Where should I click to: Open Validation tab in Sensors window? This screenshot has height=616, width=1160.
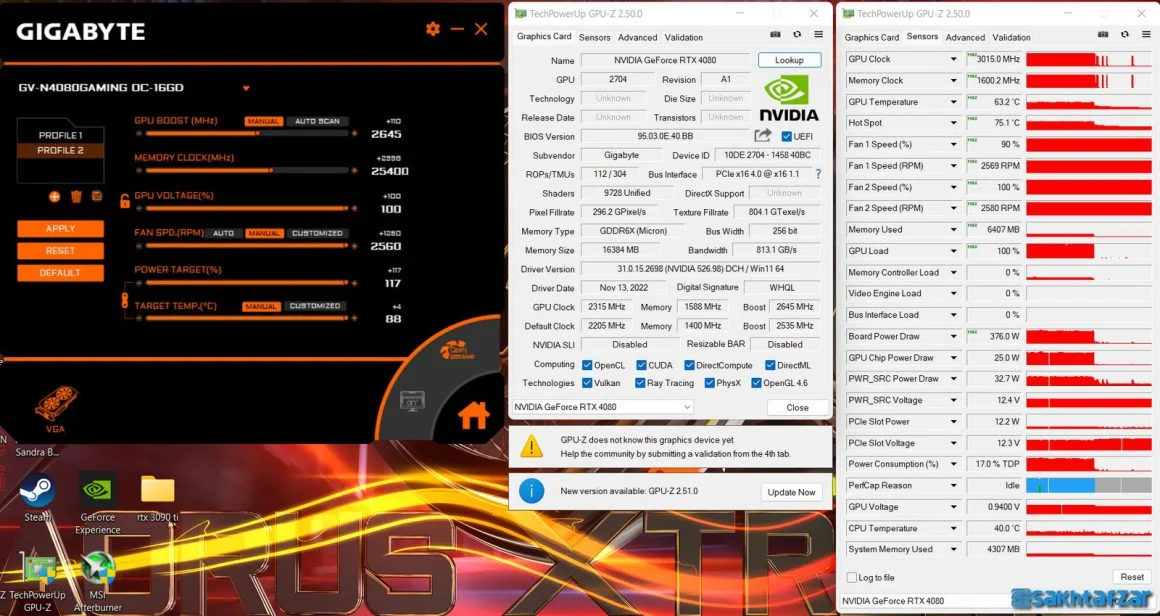click(1011, 37)
